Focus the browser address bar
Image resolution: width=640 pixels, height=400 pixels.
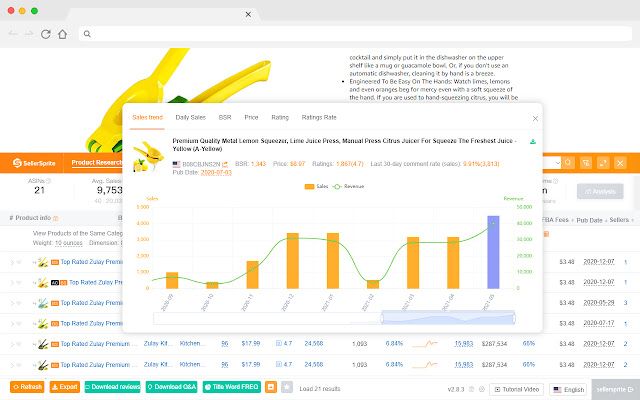click(x=355, y=34)
